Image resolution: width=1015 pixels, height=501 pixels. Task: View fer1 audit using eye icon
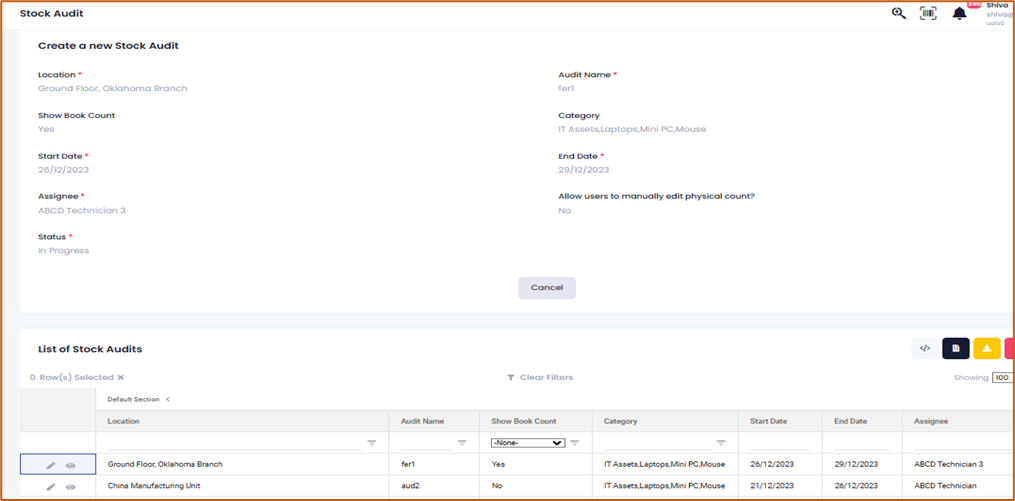click(71, 465)
